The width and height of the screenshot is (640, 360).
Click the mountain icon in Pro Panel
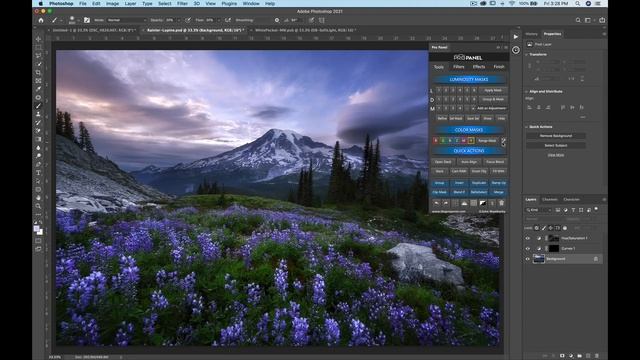pyautogui.click(x=464, y=203)
